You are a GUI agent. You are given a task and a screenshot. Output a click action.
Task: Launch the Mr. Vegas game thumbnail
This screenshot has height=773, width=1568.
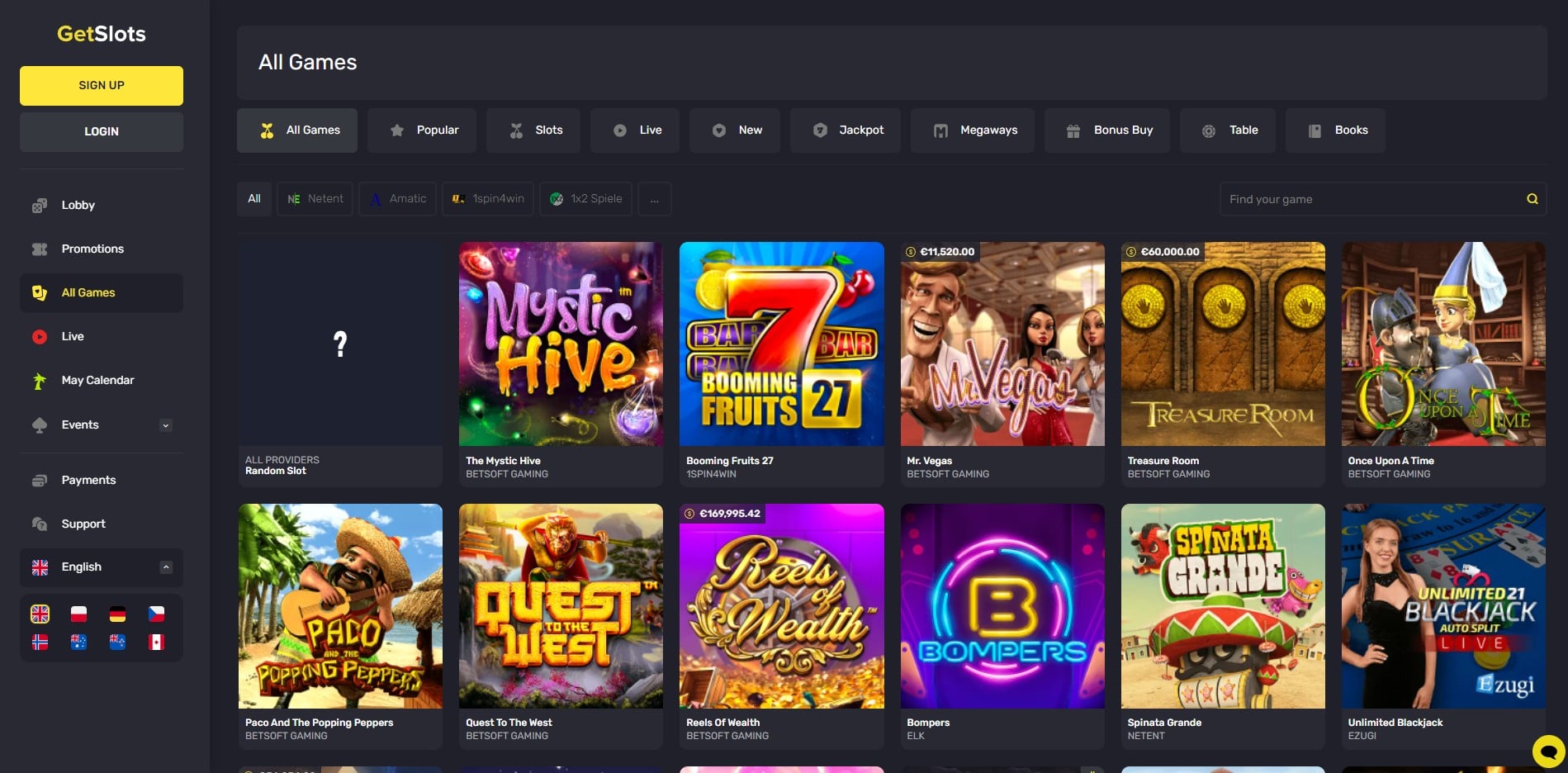(1002, 344)
